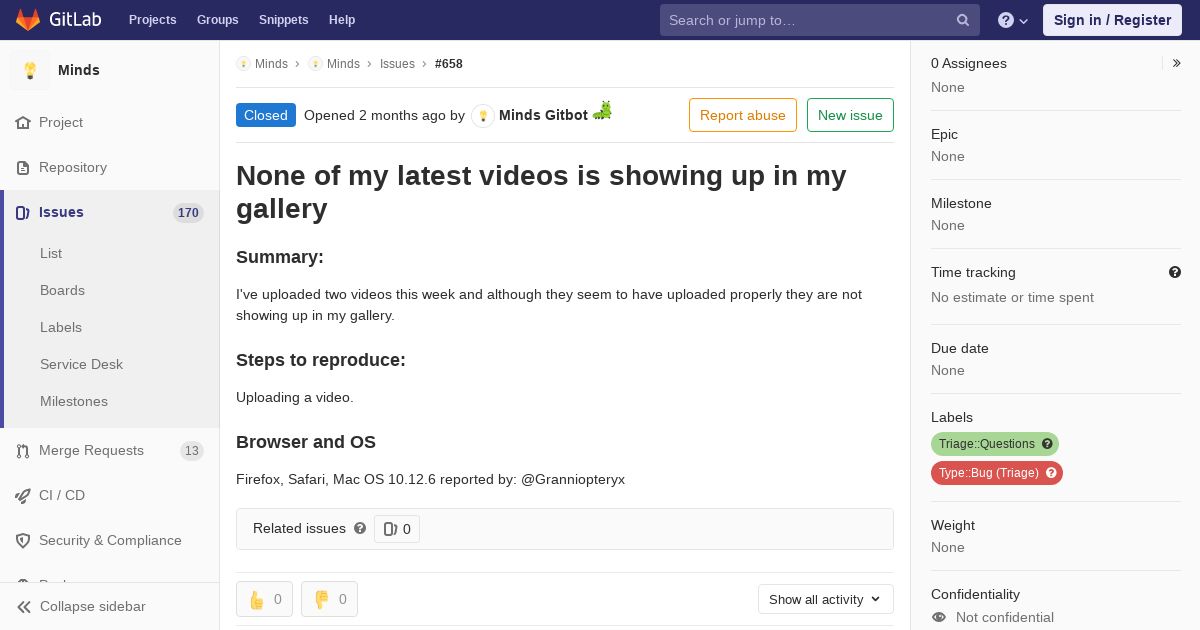Open the Help question mark menu

click(1013, 20)
